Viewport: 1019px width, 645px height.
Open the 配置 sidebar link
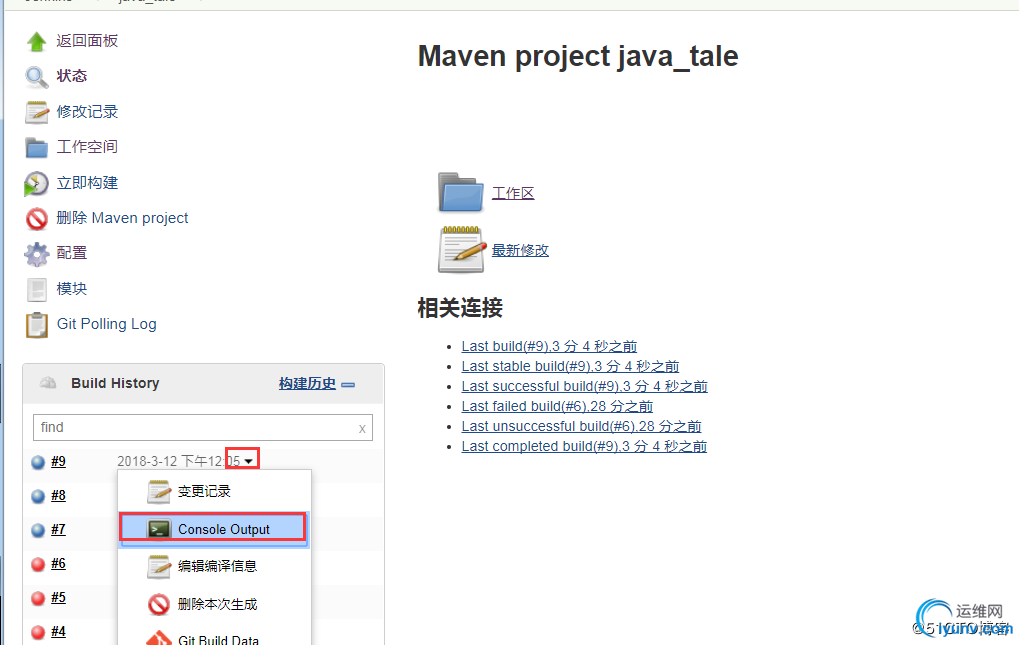[71, 253]
